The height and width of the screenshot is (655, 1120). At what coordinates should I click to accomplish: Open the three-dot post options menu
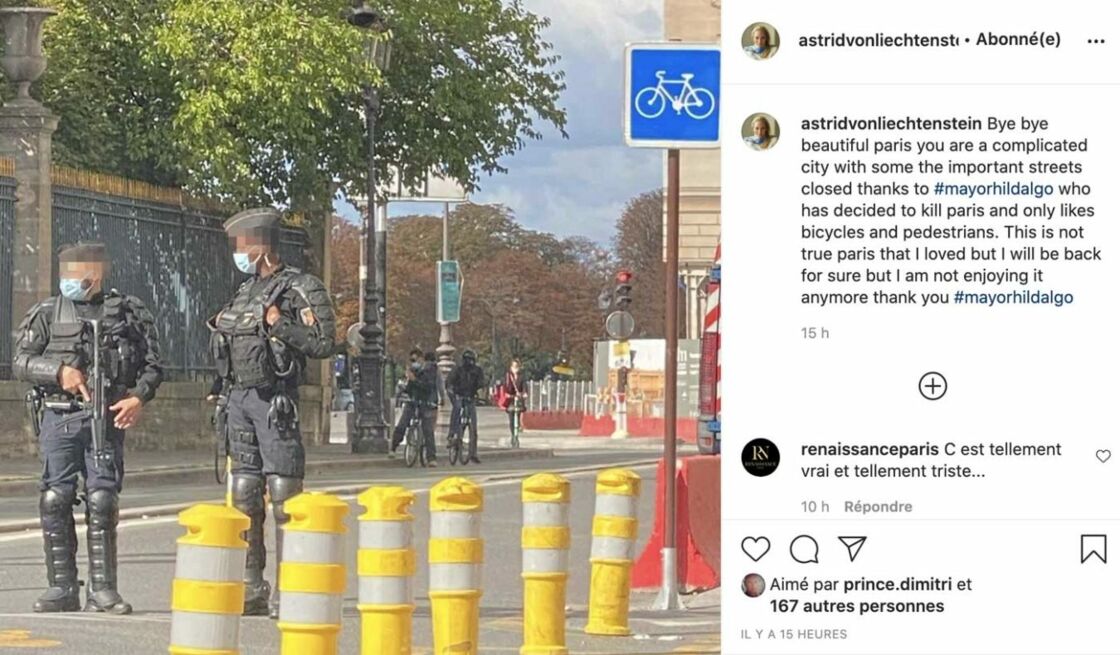pyautogui.click(x=1096, y=41)
